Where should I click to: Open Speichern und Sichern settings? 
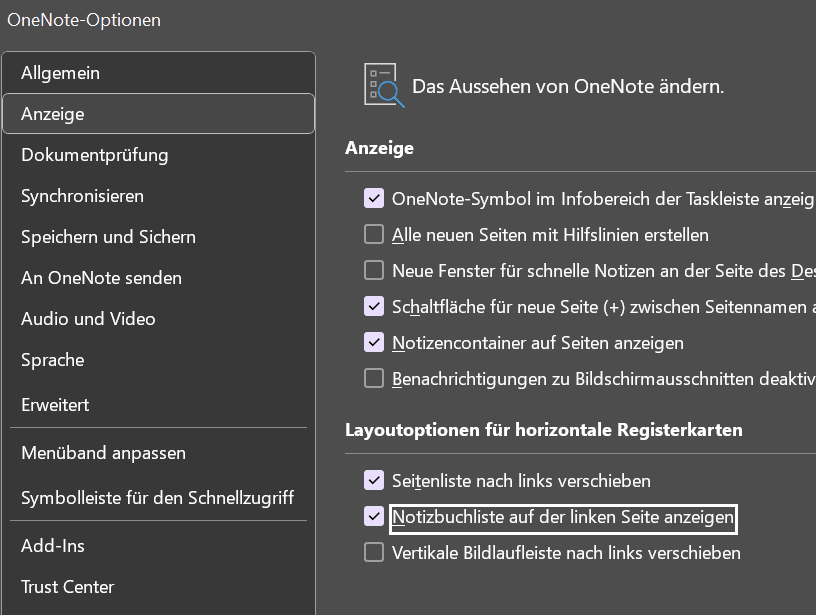coord(159,237)
